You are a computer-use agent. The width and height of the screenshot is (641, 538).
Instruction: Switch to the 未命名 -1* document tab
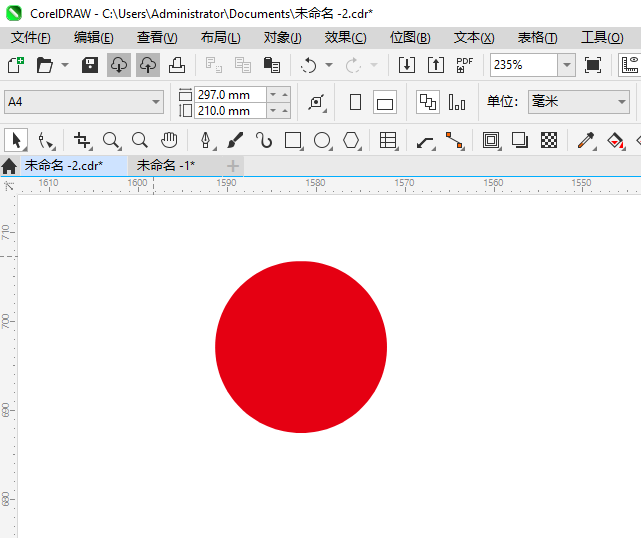click(165, 165)
